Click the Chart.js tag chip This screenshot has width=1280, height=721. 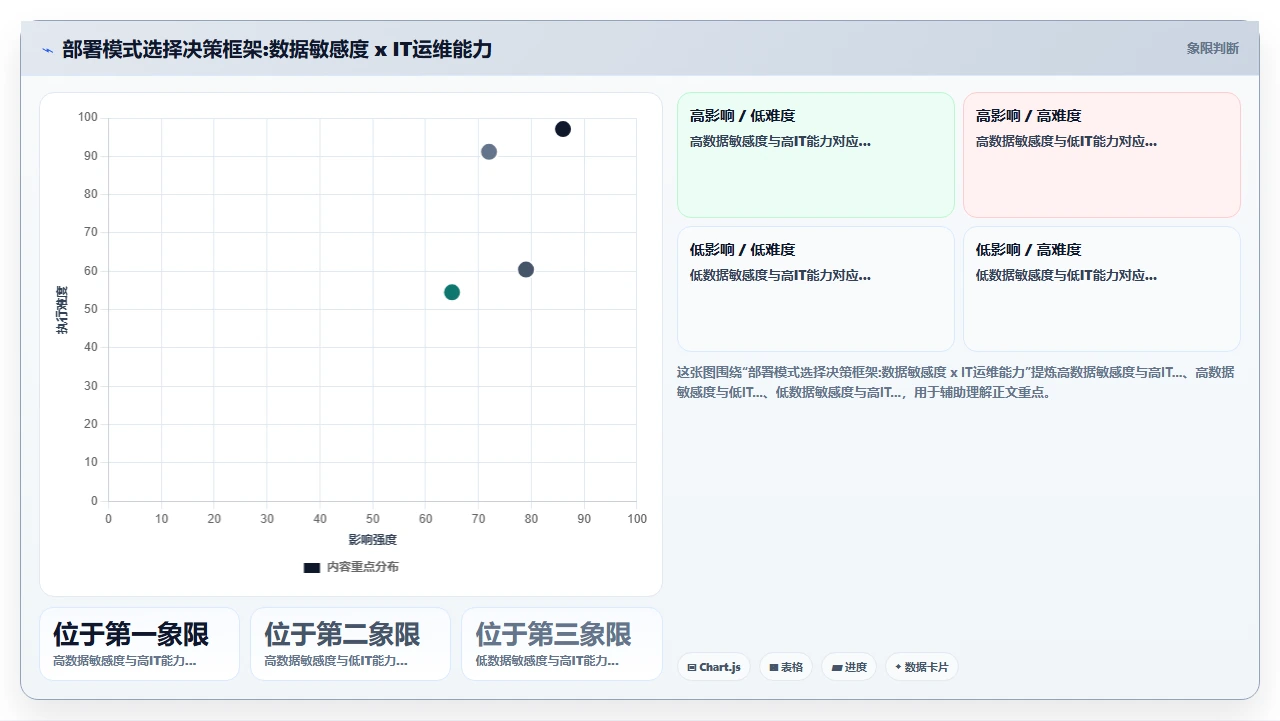tap(714, 667)
